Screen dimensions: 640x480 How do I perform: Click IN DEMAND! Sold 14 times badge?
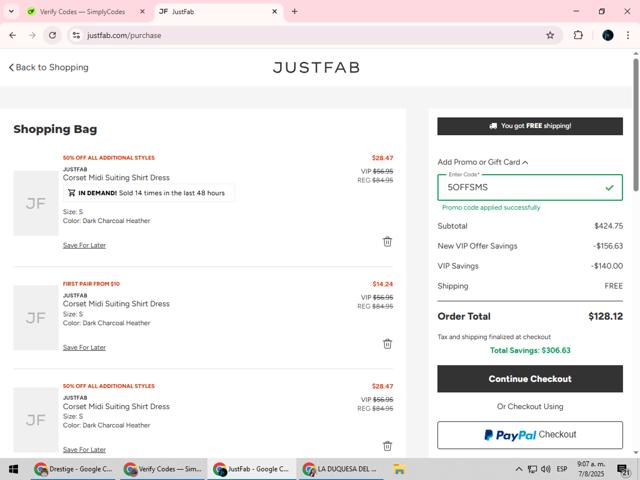[149, 193]
